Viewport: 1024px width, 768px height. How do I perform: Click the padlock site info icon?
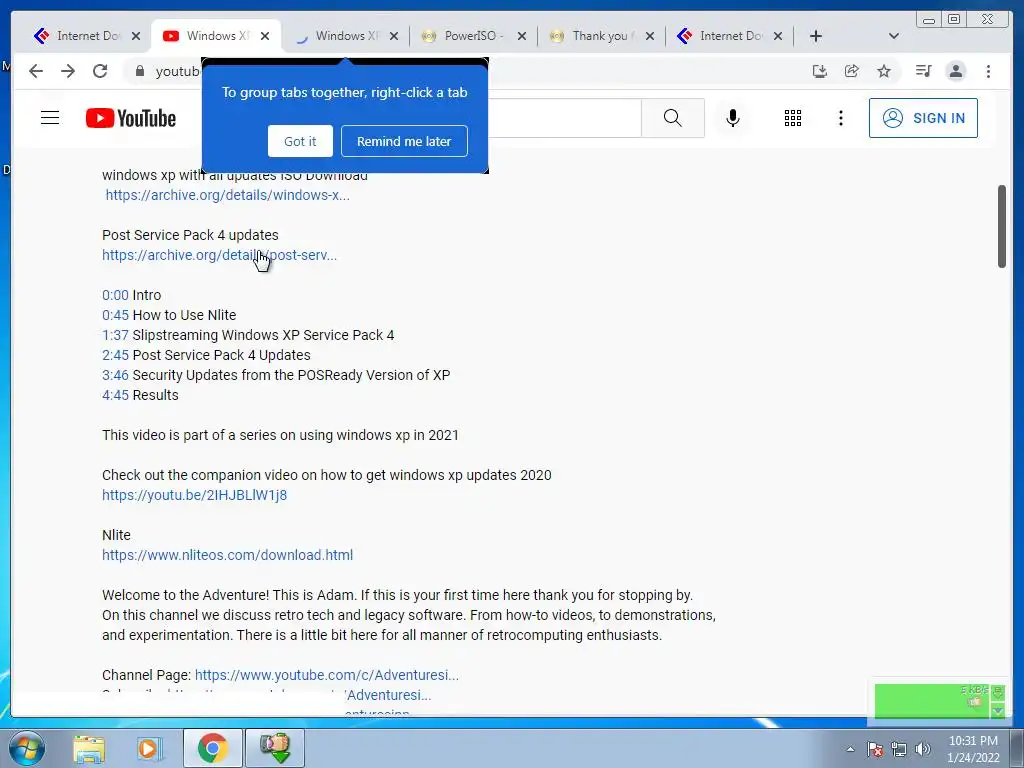coord(140,71)
